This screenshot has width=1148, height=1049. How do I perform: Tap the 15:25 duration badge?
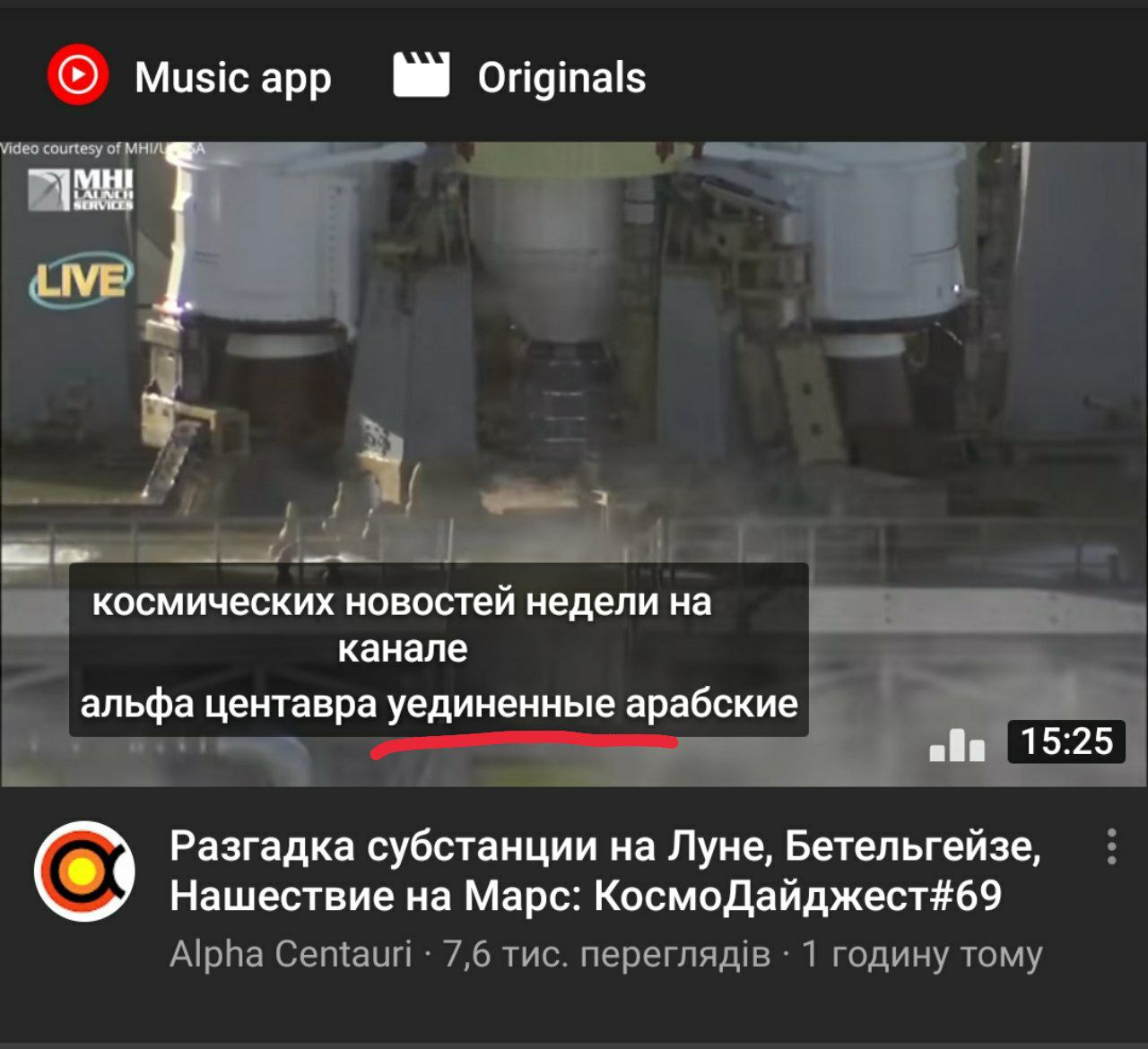click(x=1066, y=741)
